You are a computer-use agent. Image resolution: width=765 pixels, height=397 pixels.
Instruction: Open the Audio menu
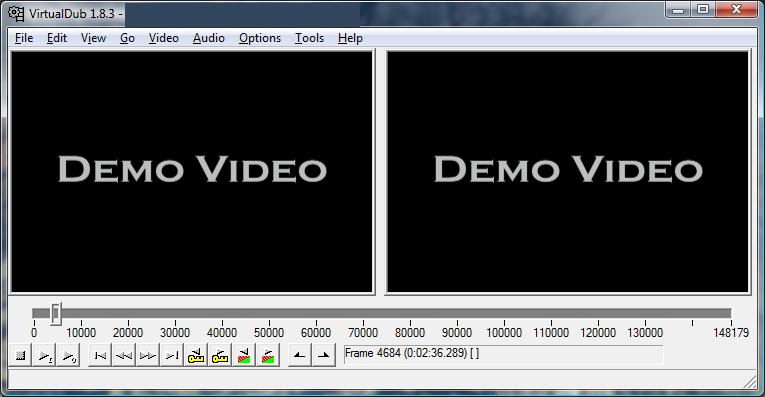click(x=208, y=38)
